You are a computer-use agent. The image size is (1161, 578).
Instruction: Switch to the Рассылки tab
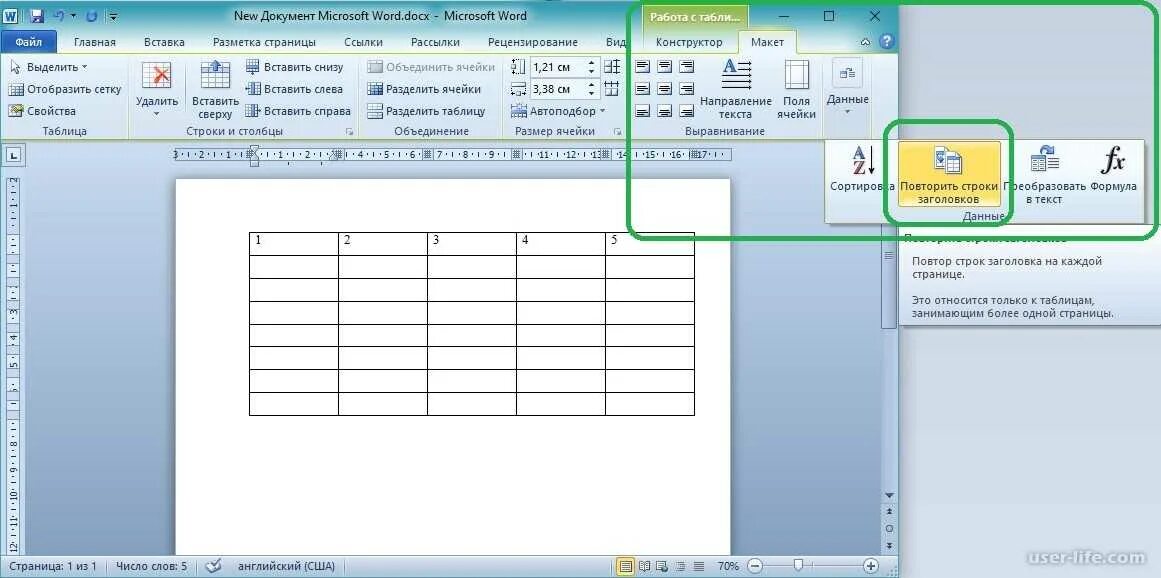coord(435,42)
